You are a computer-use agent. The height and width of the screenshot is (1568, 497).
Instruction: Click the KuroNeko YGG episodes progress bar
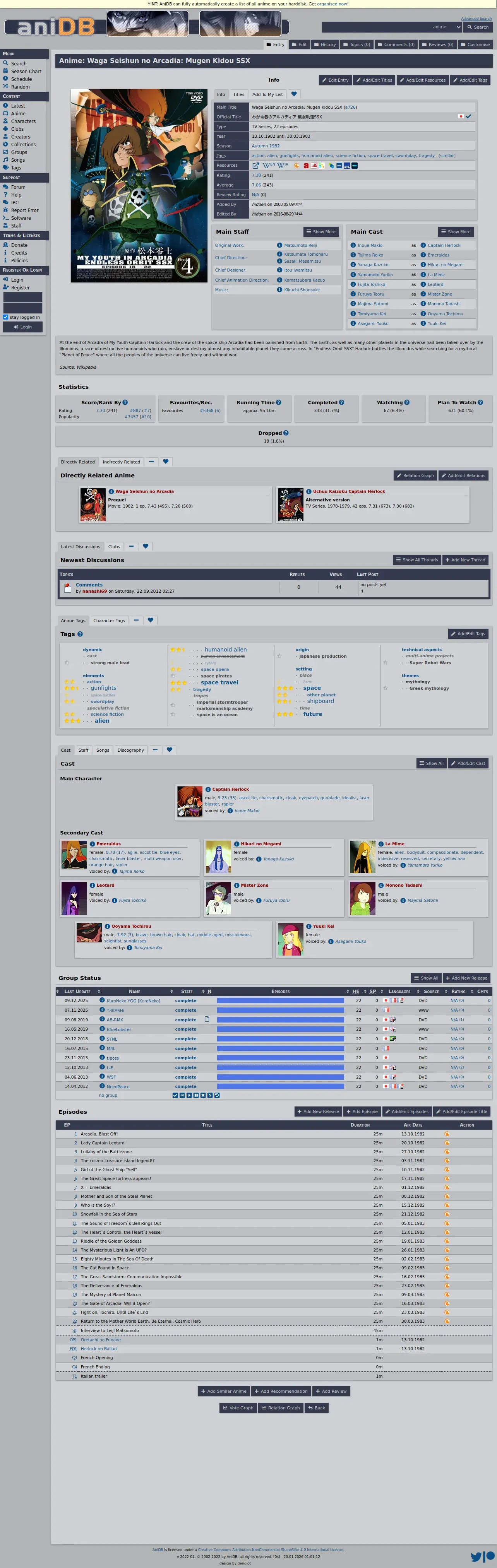[x=280, y=1000]
